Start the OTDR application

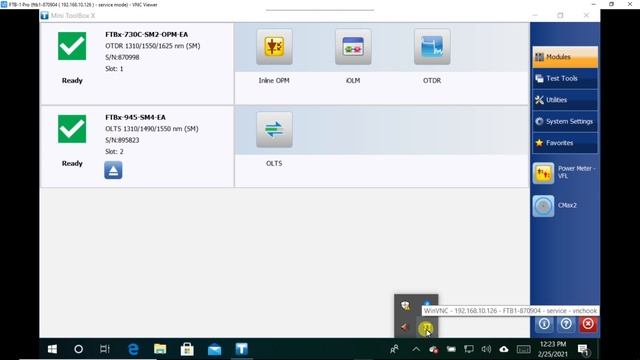point(432,47)
